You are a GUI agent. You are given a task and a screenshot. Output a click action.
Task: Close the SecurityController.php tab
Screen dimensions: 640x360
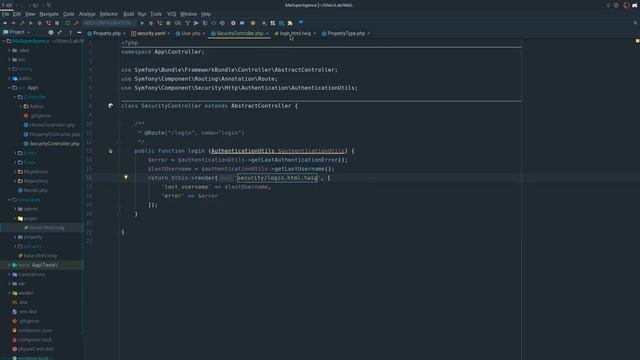click(x=267, y=33)
